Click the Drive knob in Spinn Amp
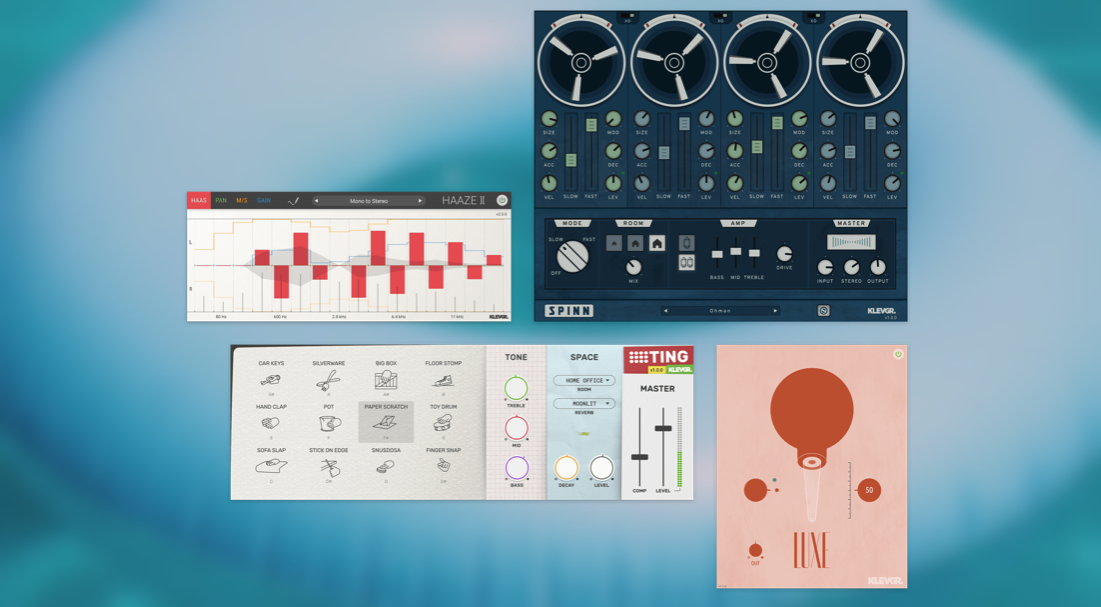This screenshot has width=1101, height=607. coord(784,254)
